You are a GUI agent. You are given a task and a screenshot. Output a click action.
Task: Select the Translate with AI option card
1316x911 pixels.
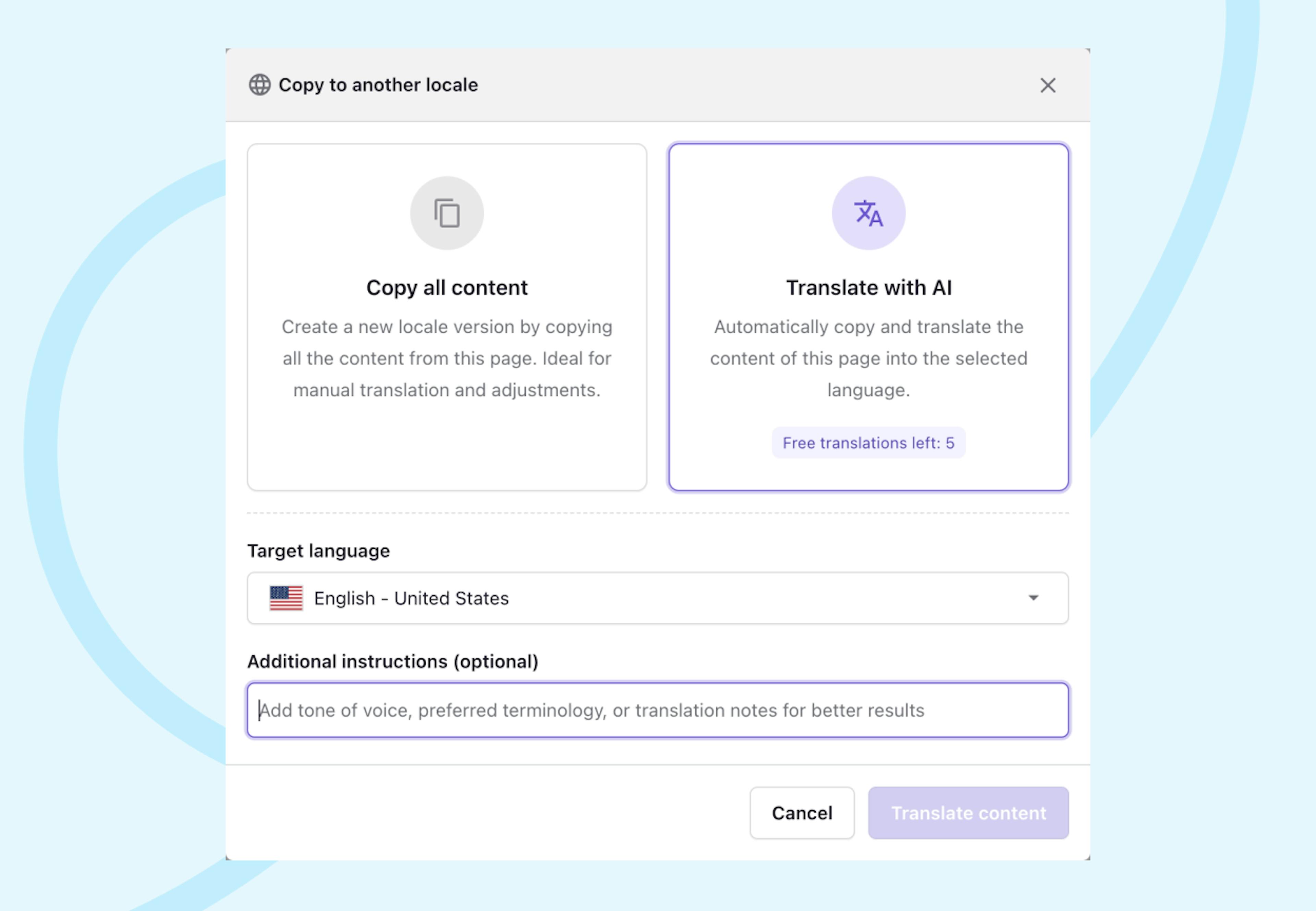pyautogui.click(x=868, y=317)
